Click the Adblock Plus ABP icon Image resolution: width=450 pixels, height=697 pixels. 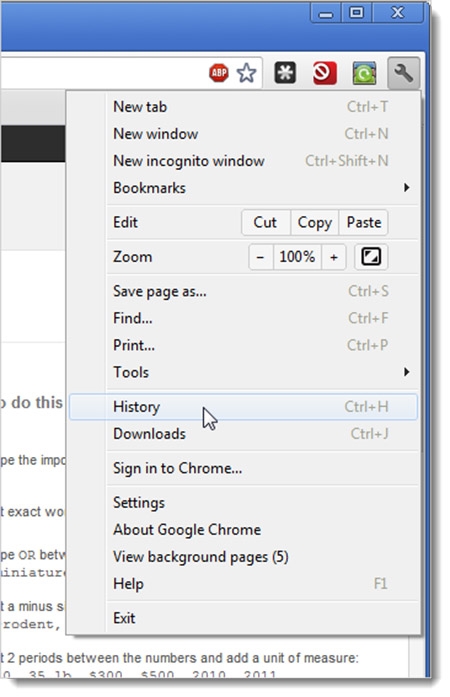[x=219, y=73]
